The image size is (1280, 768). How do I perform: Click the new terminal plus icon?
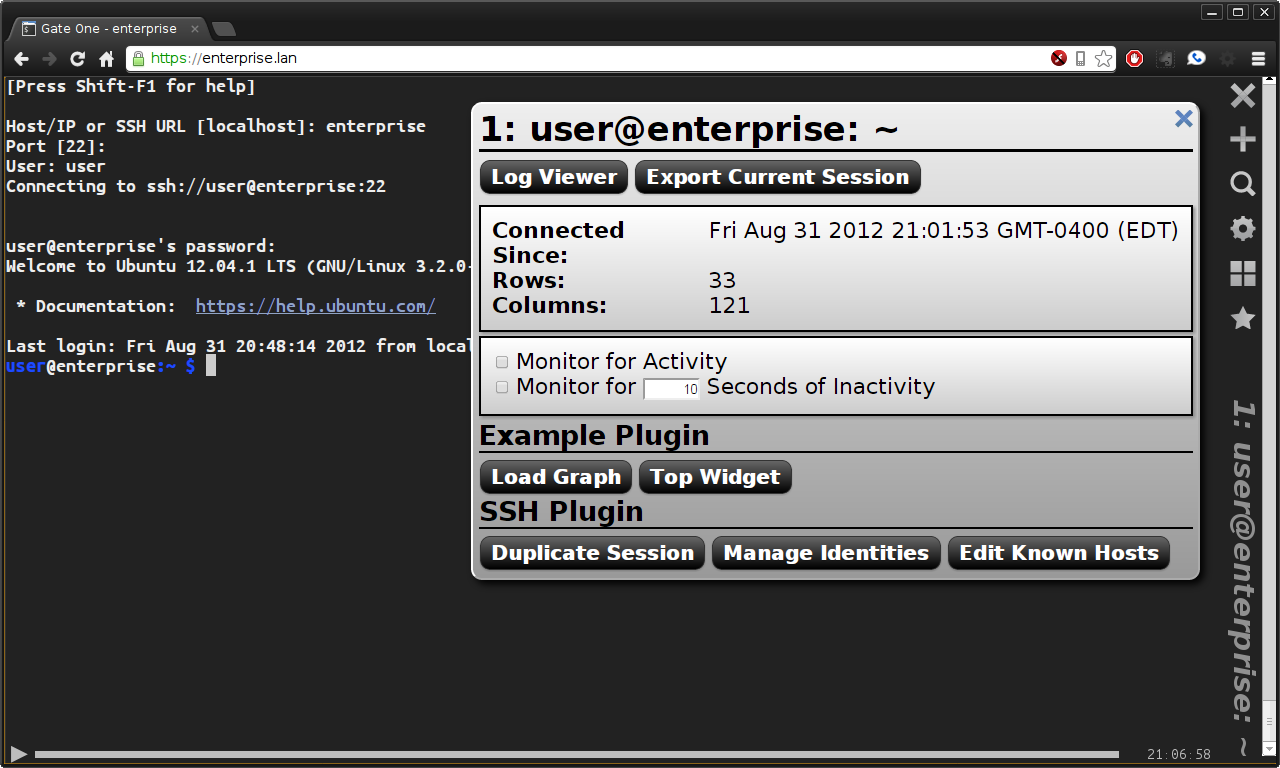(x=1242, y=139)
